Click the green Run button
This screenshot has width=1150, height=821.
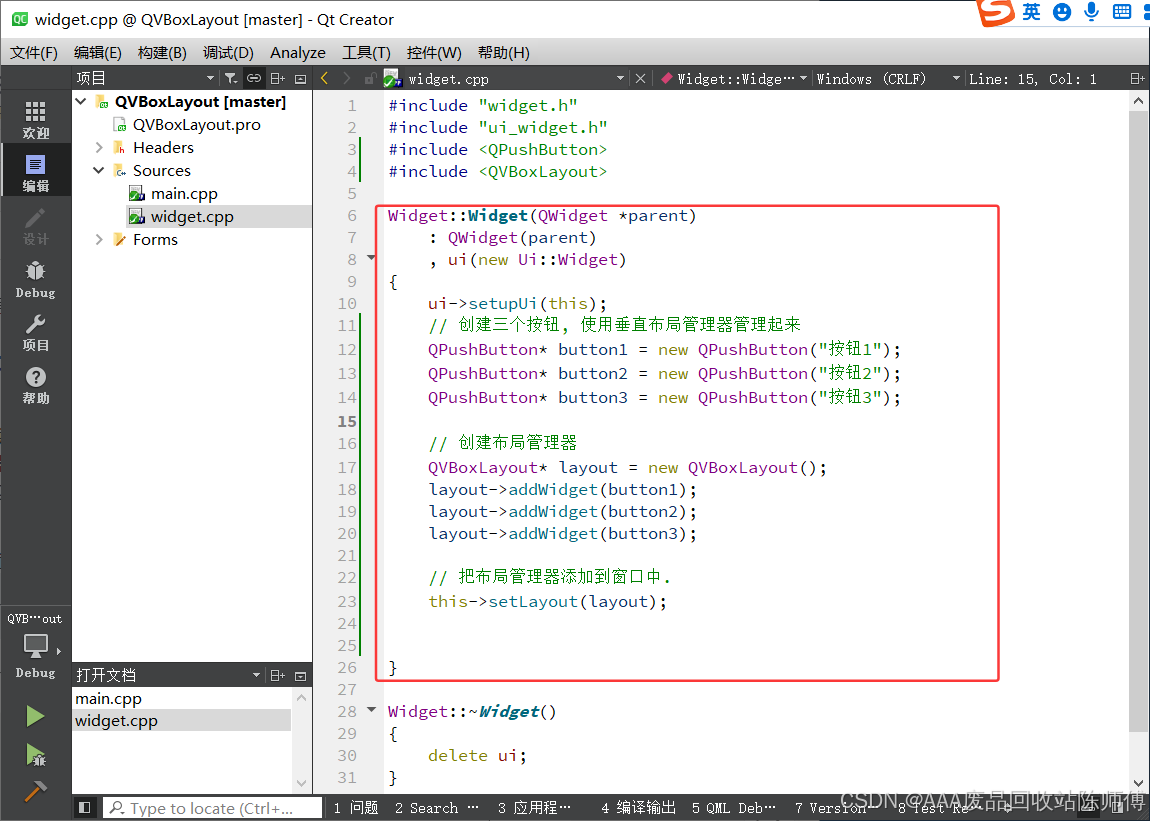click(34, 715)
